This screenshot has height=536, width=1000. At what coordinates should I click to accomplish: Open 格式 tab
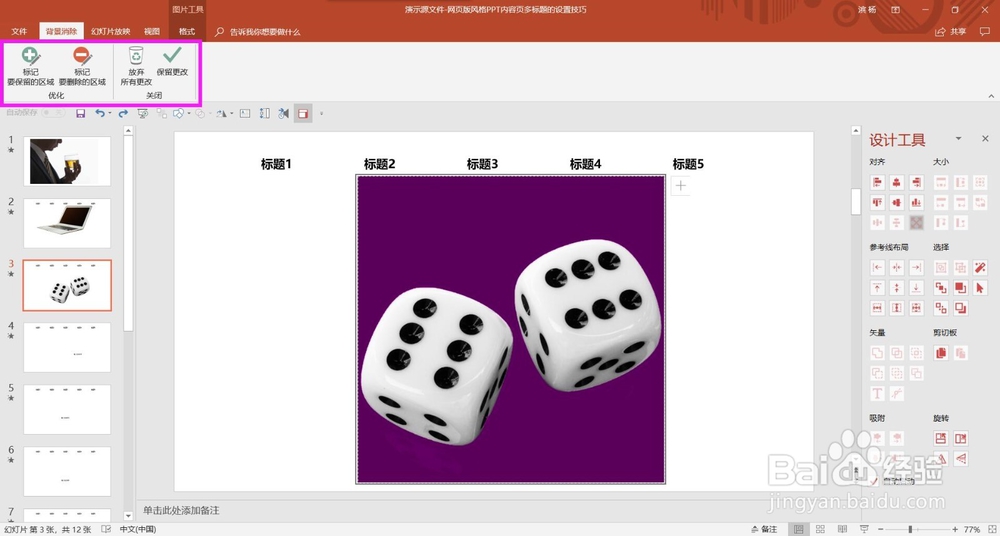pyautogui.click(x=187, y=31)
